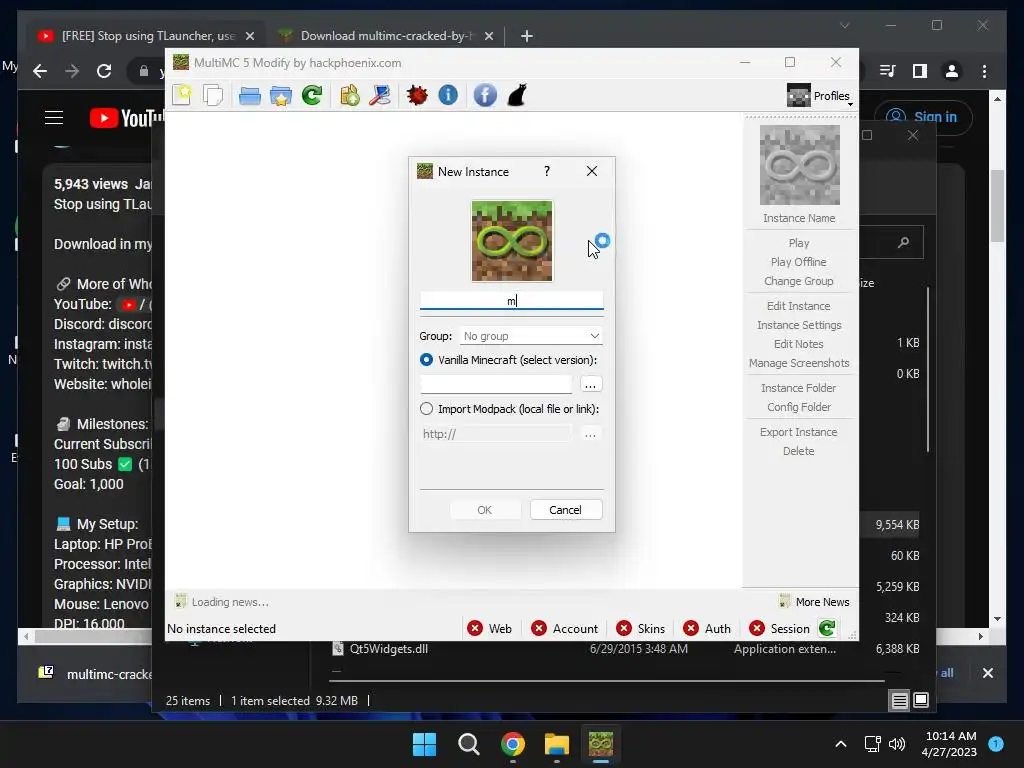Click the green refresh status icon

pos(827,628)
